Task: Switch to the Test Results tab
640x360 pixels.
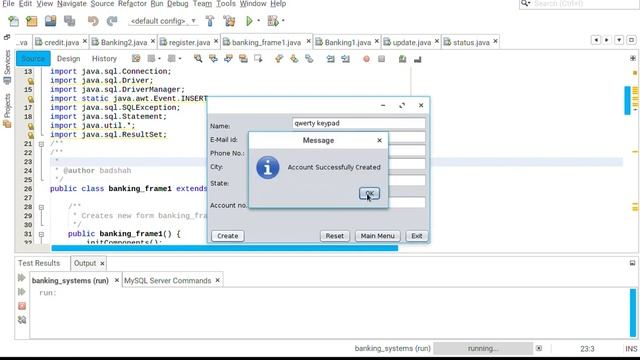Action: point(39,263)
